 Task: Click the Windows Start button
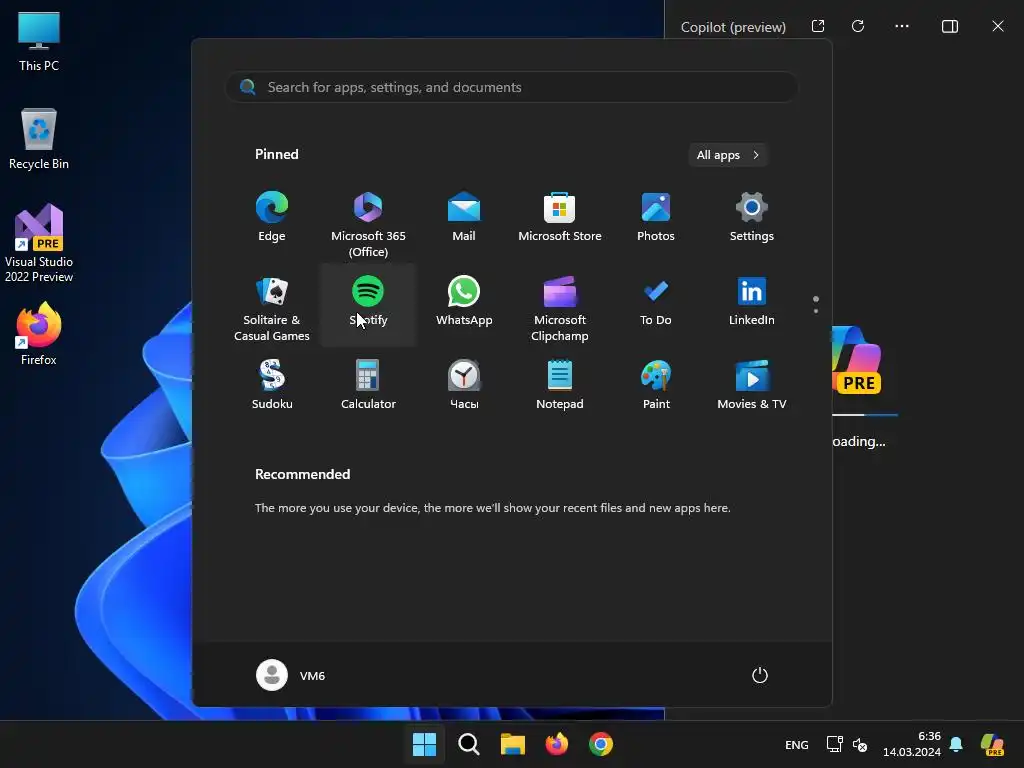(424, 744)
